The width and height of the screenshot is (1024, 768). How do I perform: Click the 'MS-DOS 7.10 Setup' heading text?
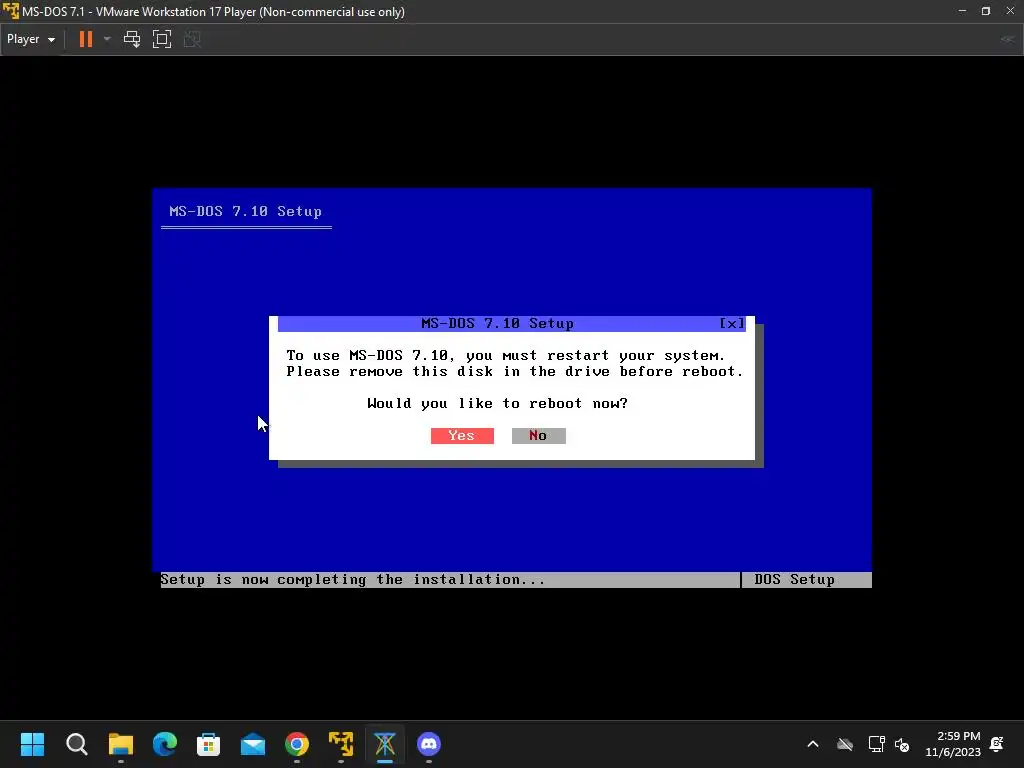click(x=246, y=212)
